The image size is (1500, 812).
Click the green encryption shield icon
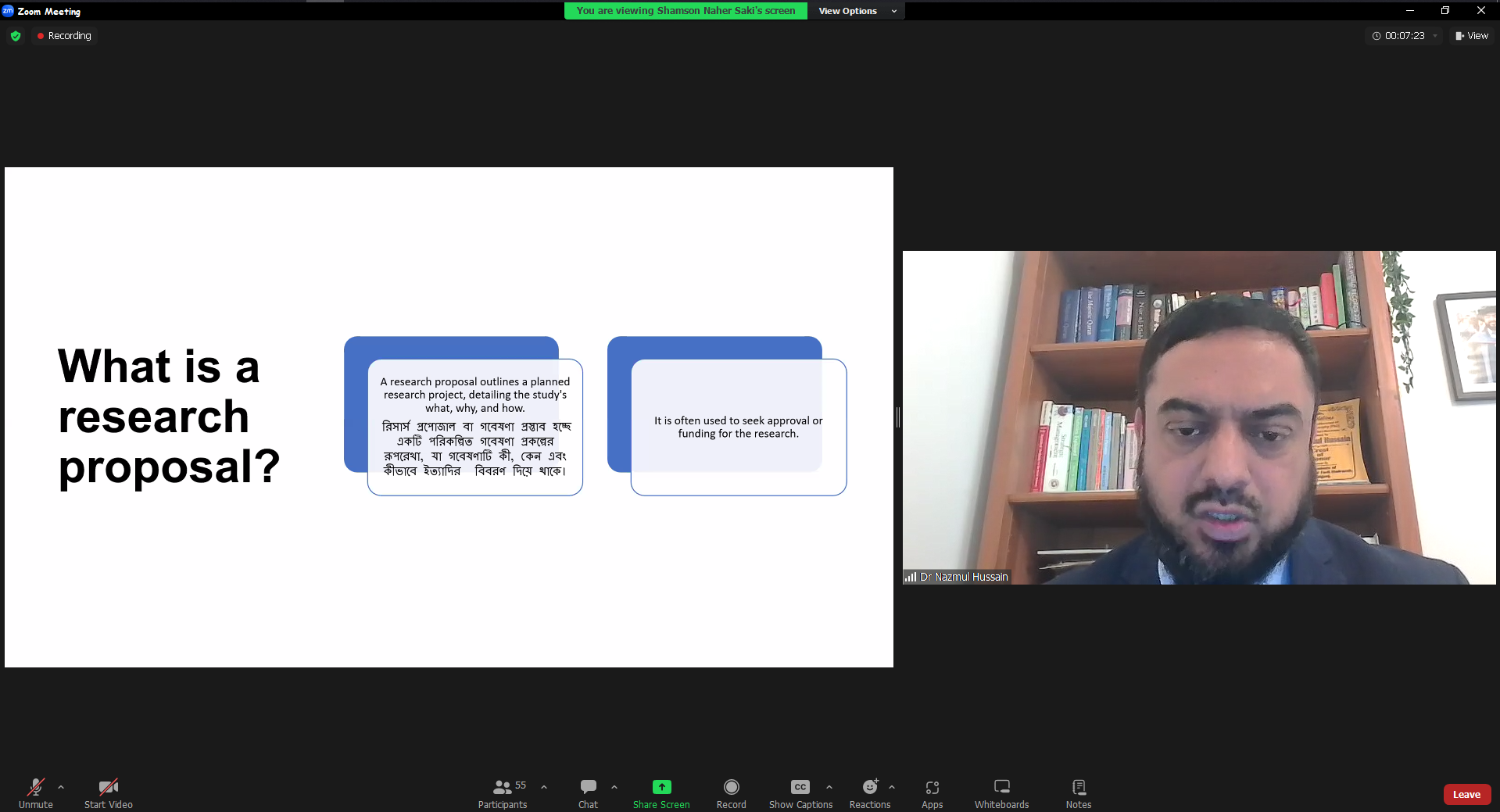click(16, 36)
